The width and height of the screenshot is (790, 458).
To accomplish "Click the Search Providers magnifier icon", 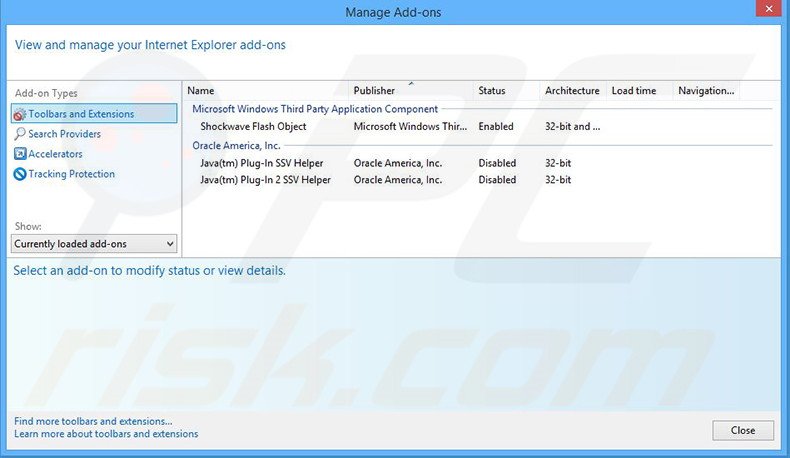I will click(20, 134).
